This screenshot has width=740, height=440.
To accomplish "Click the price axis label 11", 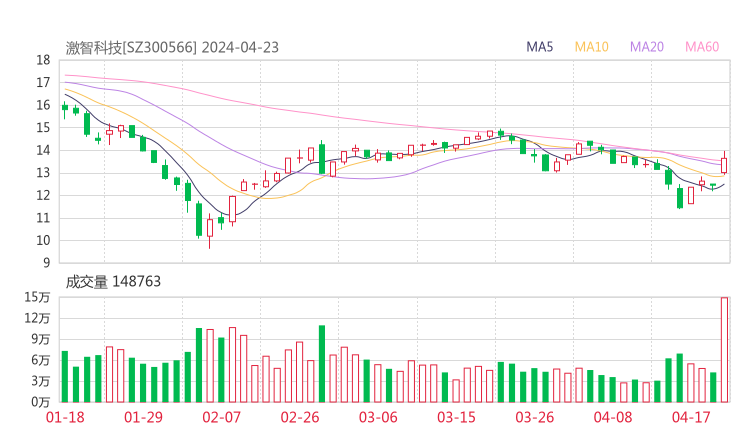I will 43,218.
